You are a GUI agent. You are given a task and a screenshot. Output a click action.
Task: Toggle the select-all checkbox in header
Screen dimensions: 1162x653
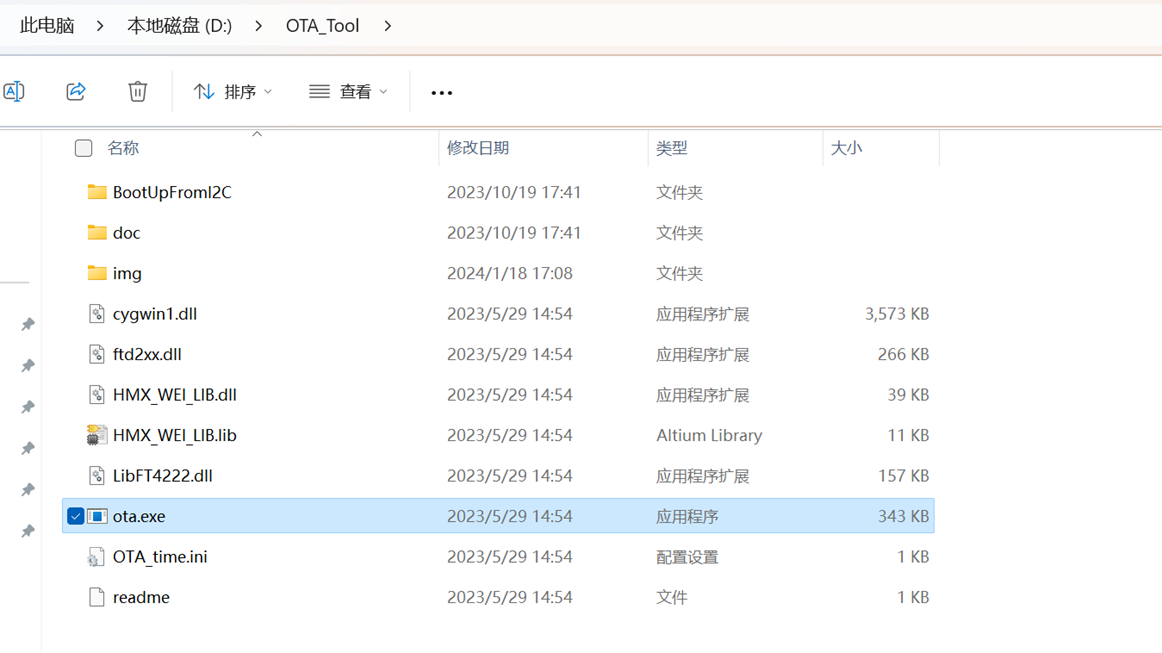(x=84, y=148)
